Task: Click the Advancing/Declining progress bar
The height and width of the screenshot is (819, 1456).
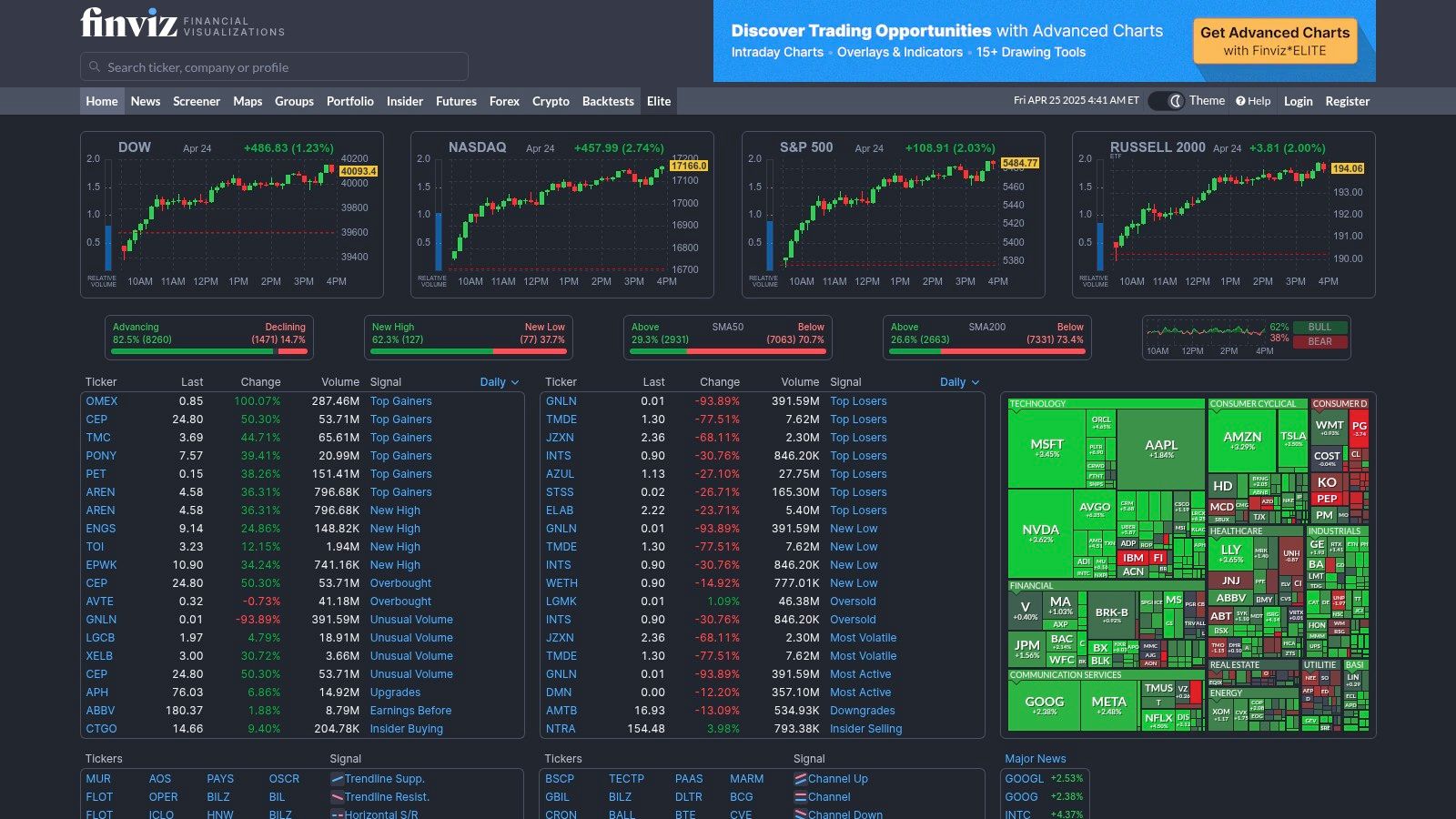Action: pos(209,351)
